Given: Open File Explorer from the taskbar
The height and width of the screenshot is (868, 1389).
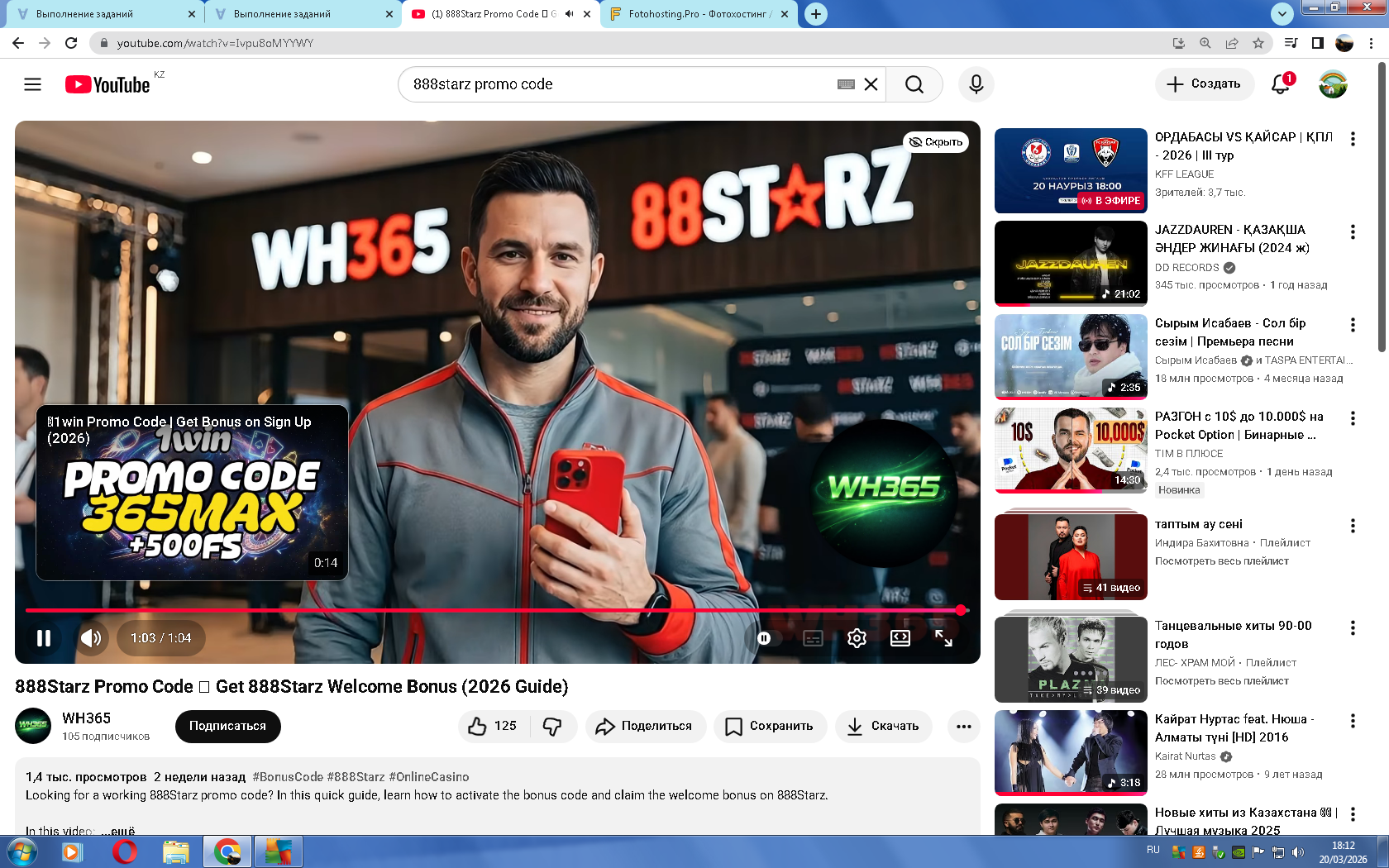Looking at the screenshot, I should tap(175, 851).
